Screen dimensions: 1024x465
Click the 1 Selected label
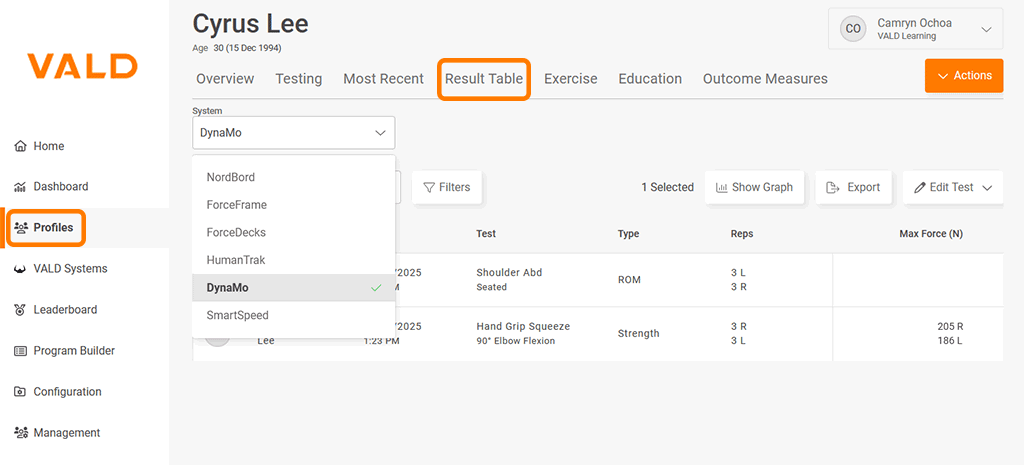coord(667,187)
